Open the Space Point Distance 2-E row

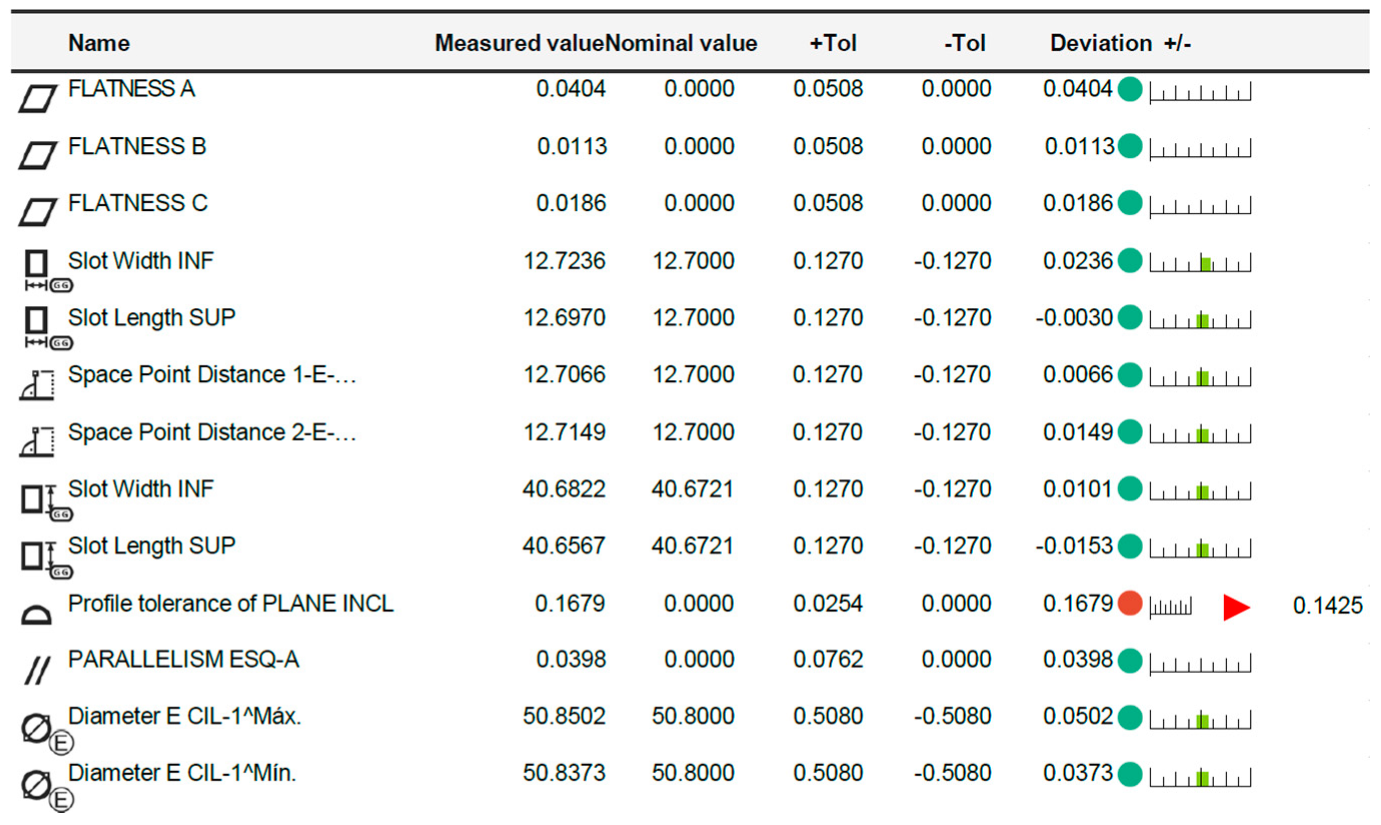click(212, 432)
